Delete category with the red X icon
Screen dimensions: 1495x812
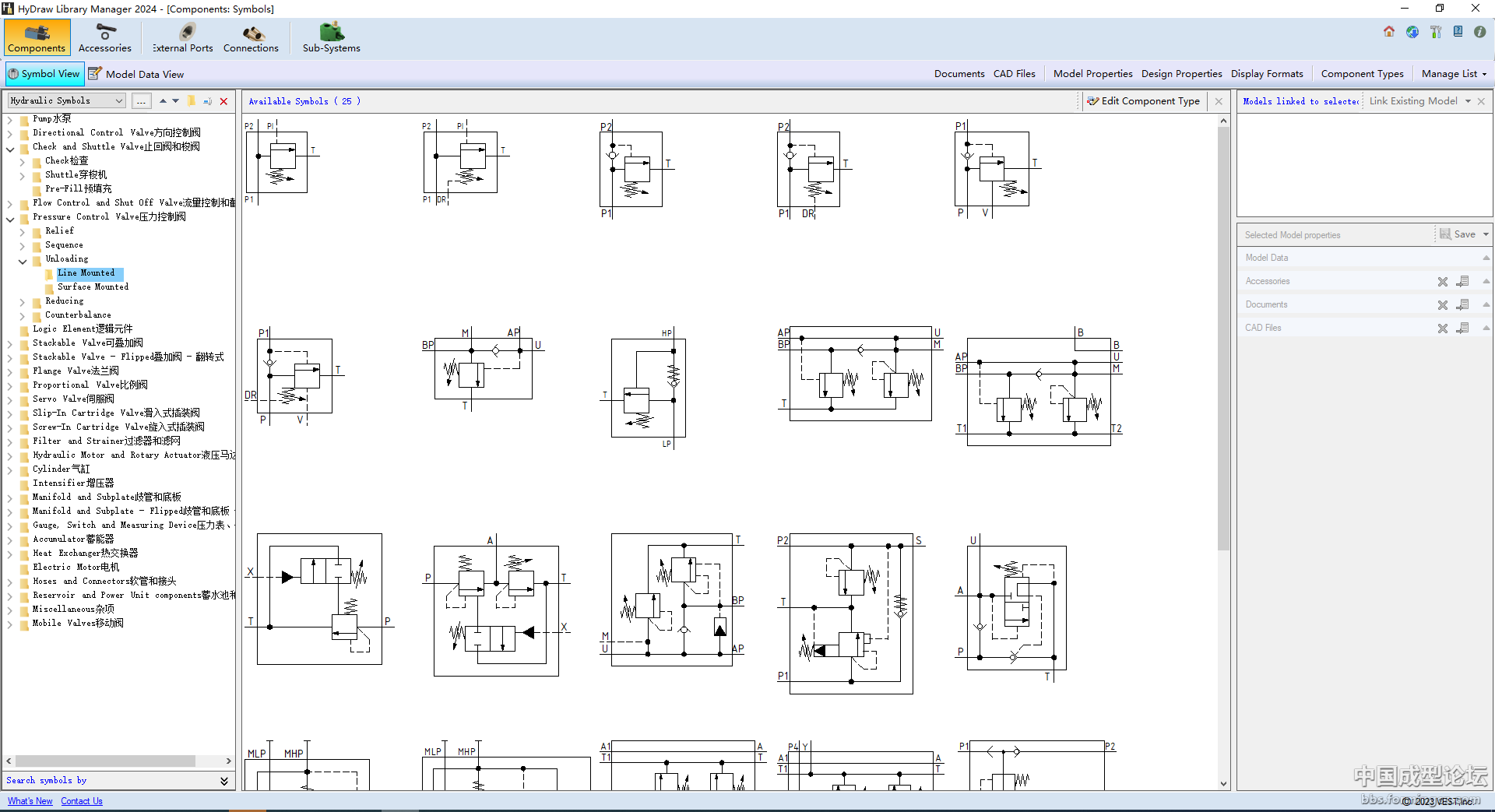(224, 101)
